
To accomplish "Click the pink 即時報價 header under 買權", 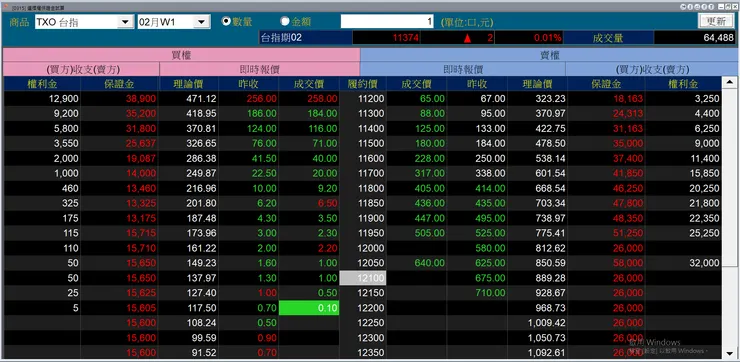I will 260,69.
